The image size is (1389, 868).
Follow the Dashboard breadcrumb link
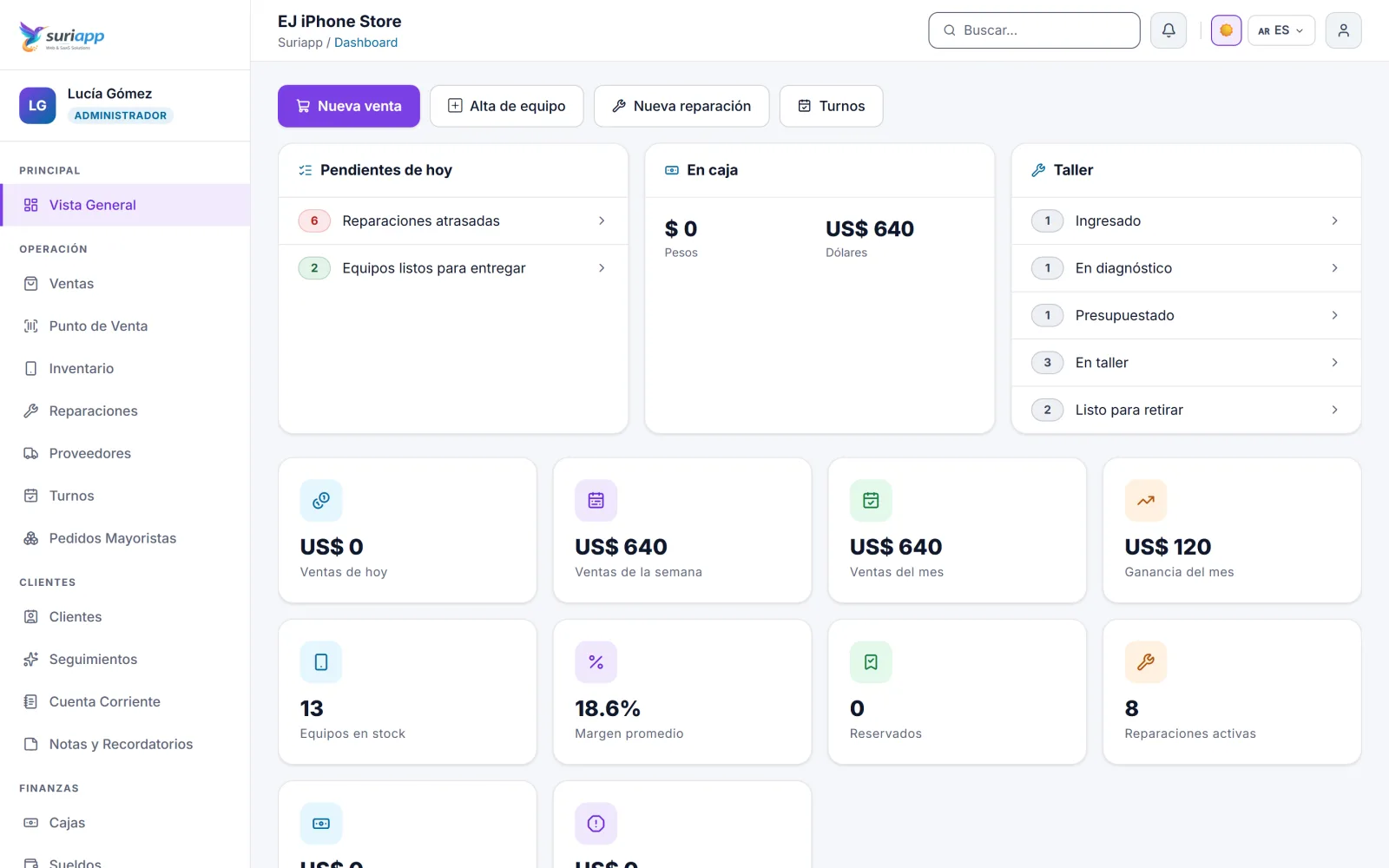(x=365, y=43)
